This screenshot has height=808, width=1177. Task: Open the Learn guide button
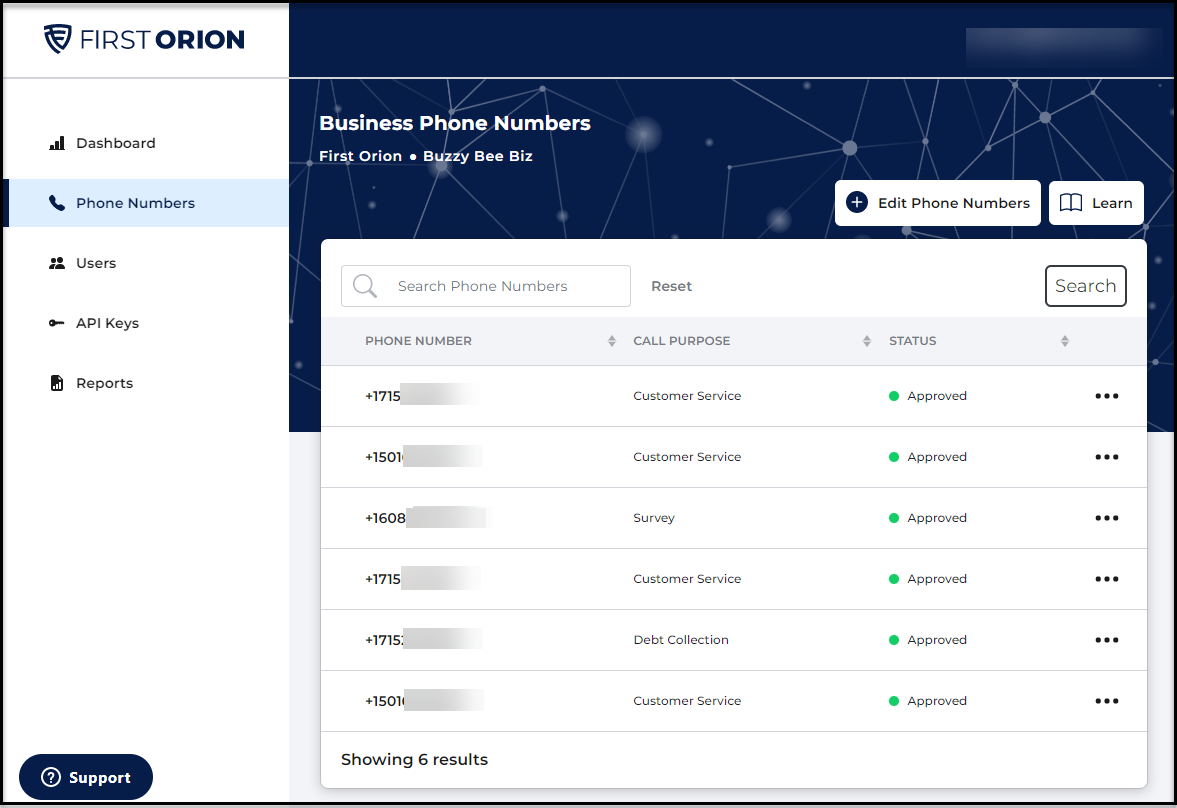pyautogui.click(x=1096, y=203)
